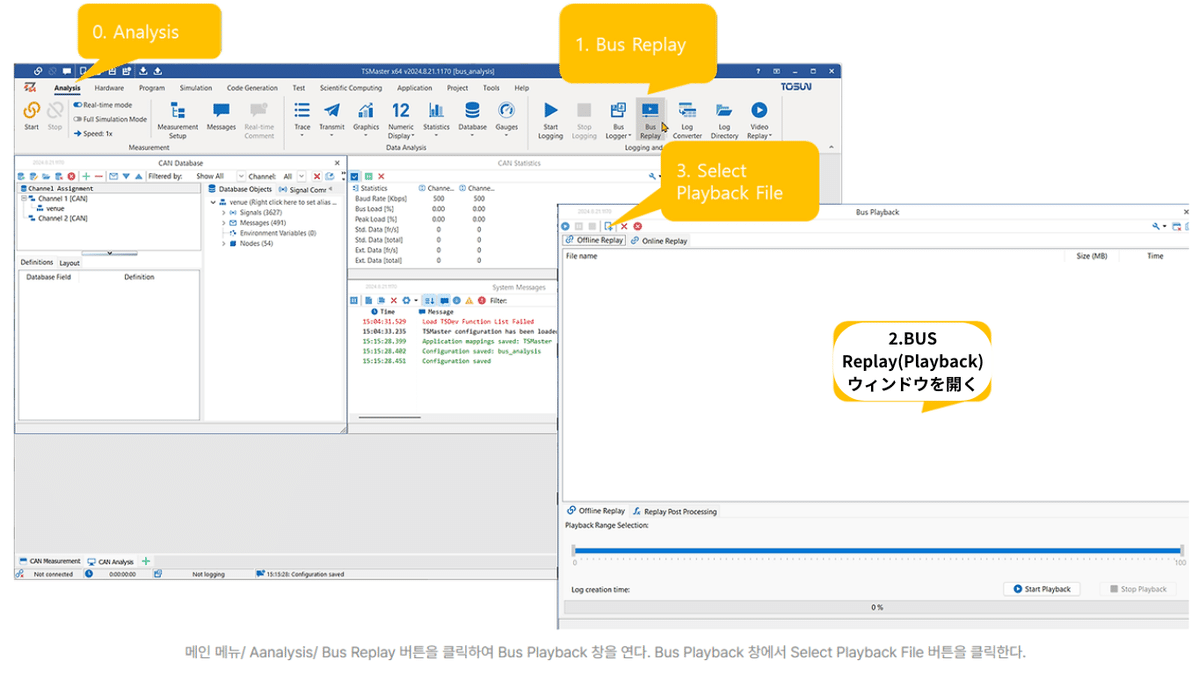Click the red X remove icon in Bus Playback toolbar
Image resolution: width=1200 pixels, height=675 pixels.
pyautogui.click(x=624, y=226)
